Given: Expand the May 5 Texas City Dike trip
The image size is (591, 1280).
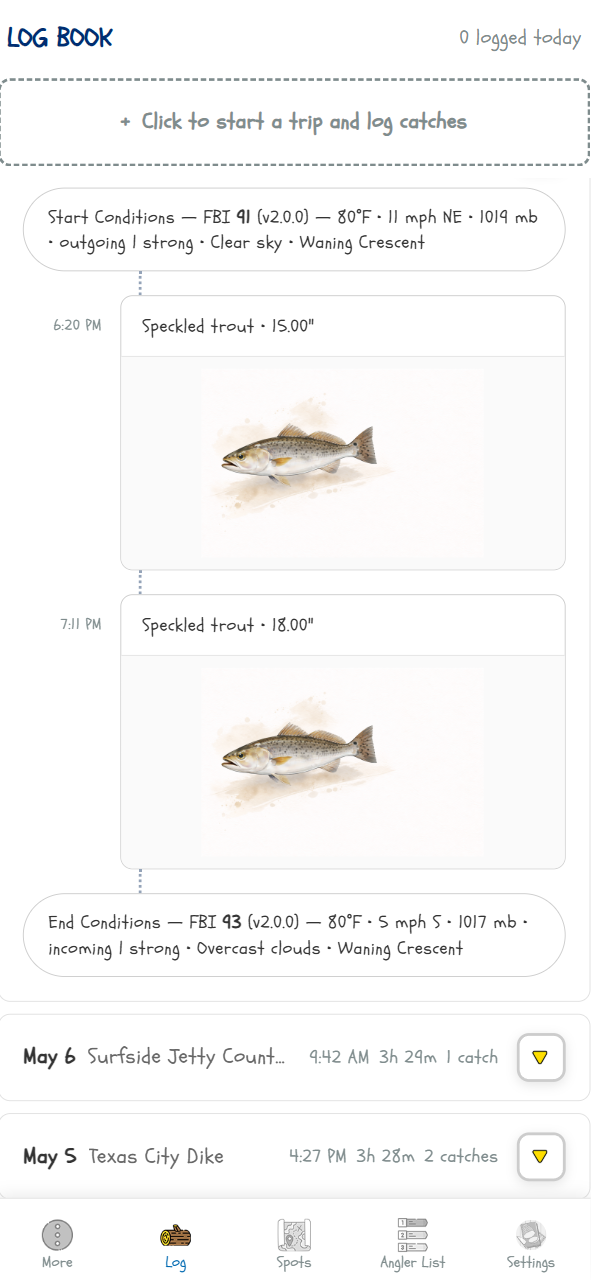Looking at the screenshot, I should 541,1157.
